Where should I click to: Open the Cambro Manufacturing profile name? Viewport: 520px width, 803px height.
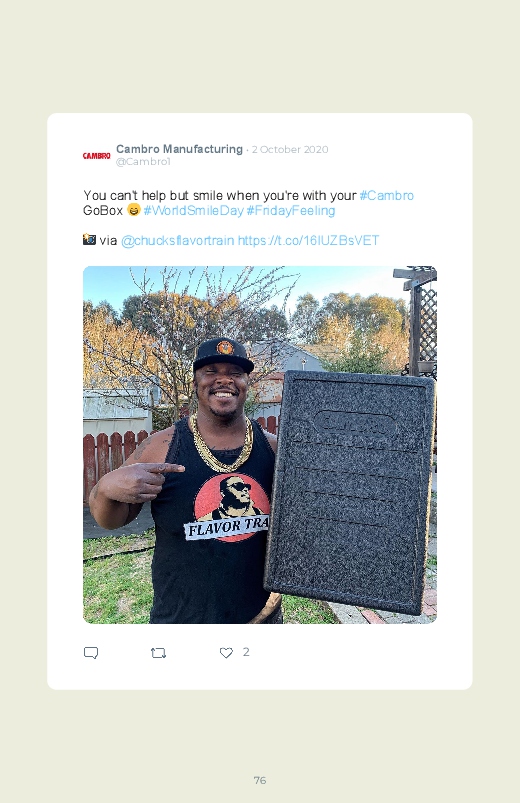click(179, 149)
